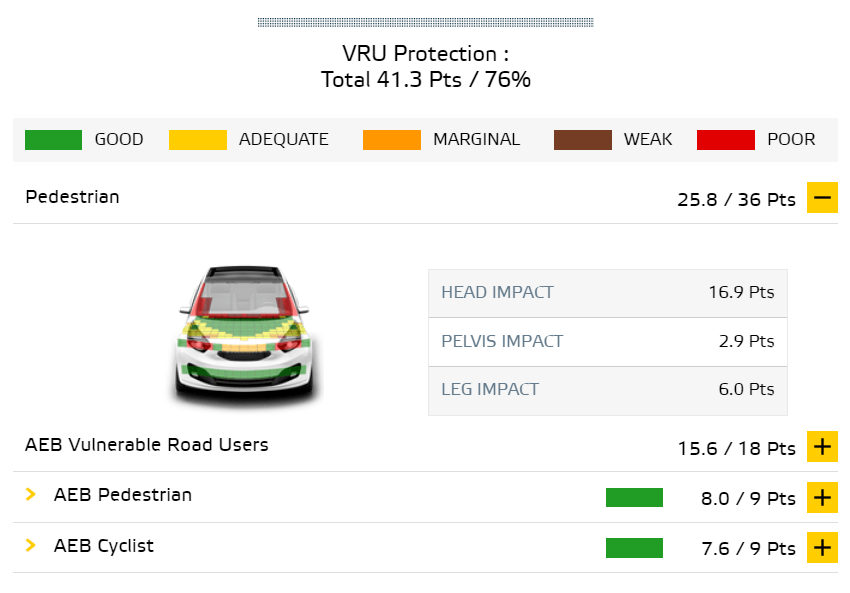This screenshot has width=850, height=593.
Task: Open the PELVIS IMPACT row
Action: coord(608,341)
